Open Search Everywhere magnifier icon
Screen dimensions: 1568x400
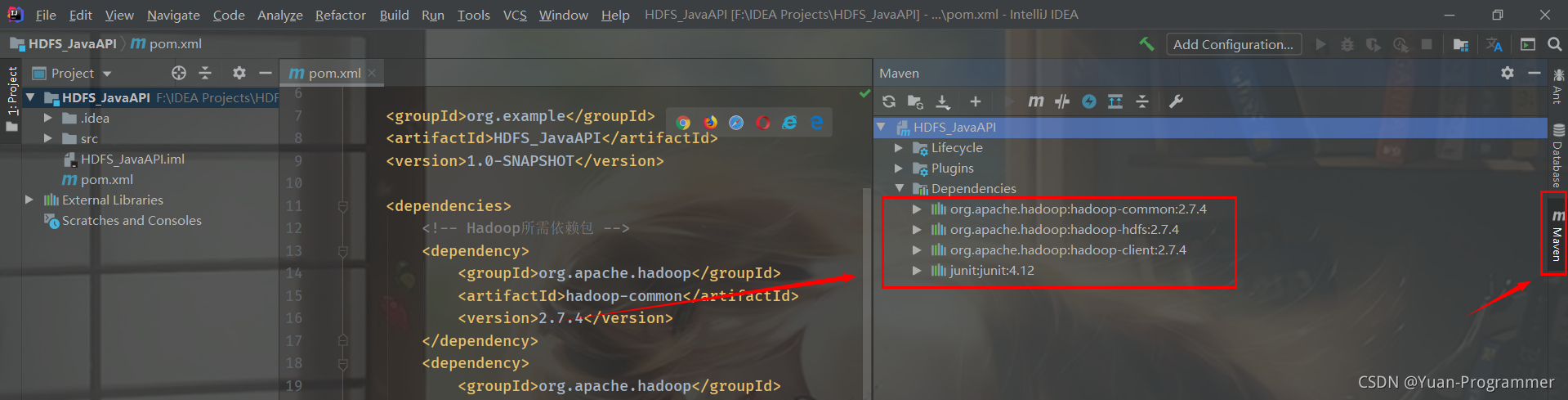click(1555, 44)
